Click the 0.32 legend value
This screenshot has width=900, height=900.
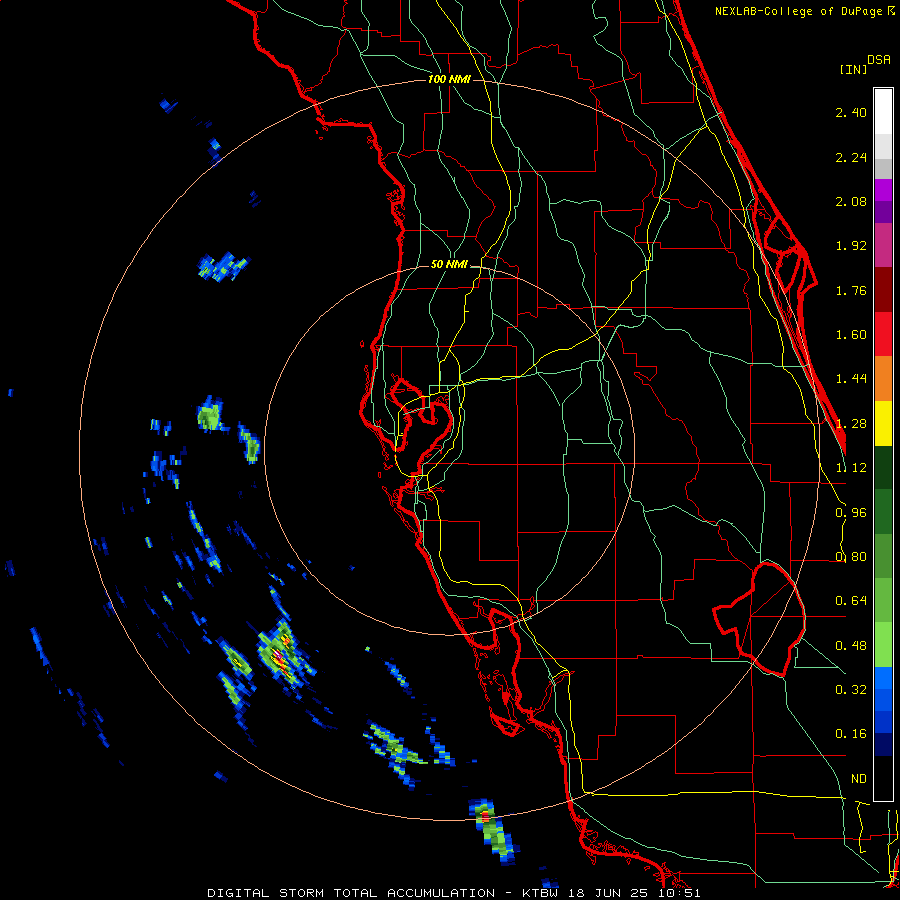[x=851, y=690]
